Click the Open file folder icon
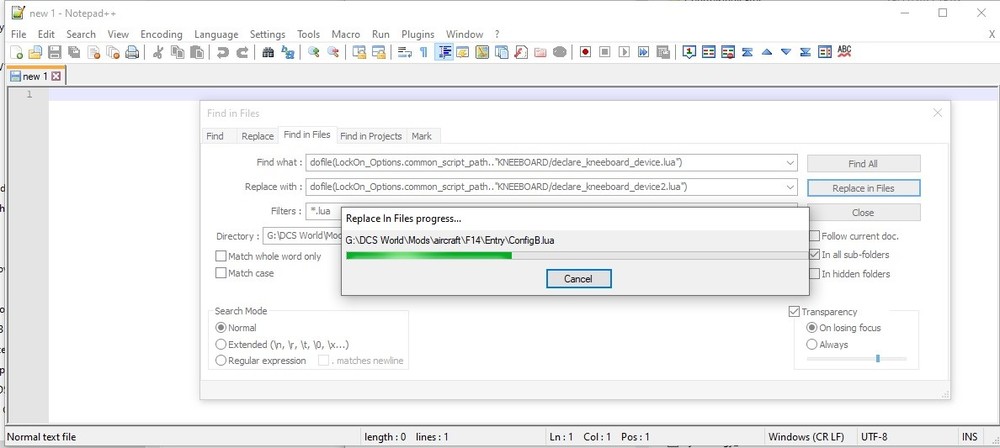The height and width of the screenshot is (448, 1000). coord(36,52)
